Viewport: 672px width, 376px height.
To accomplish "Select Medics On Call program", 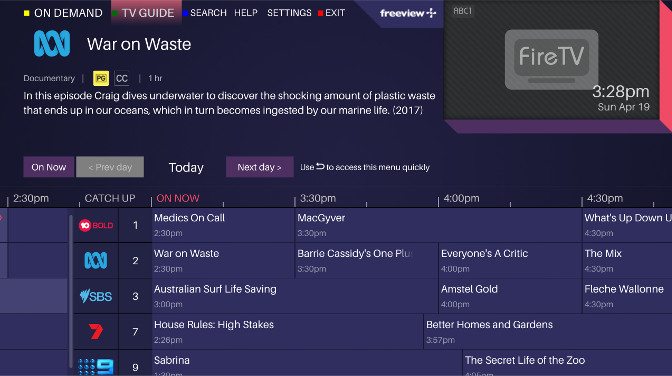I will coord(223,225).
